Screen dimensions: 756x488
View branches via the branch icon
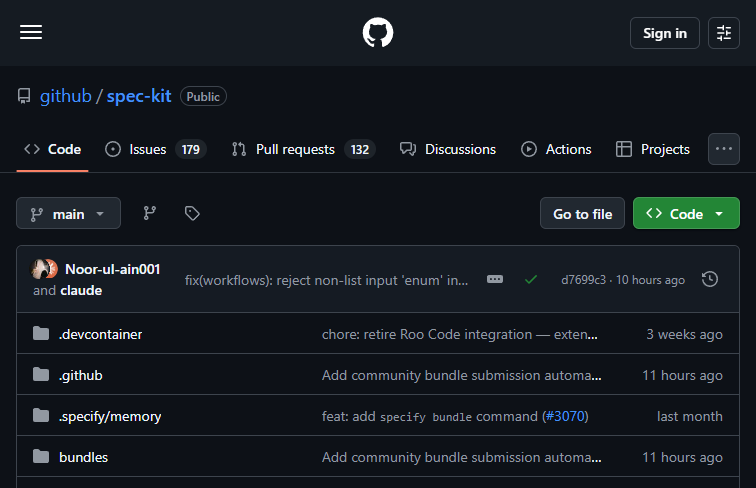(x=149, y=213)
